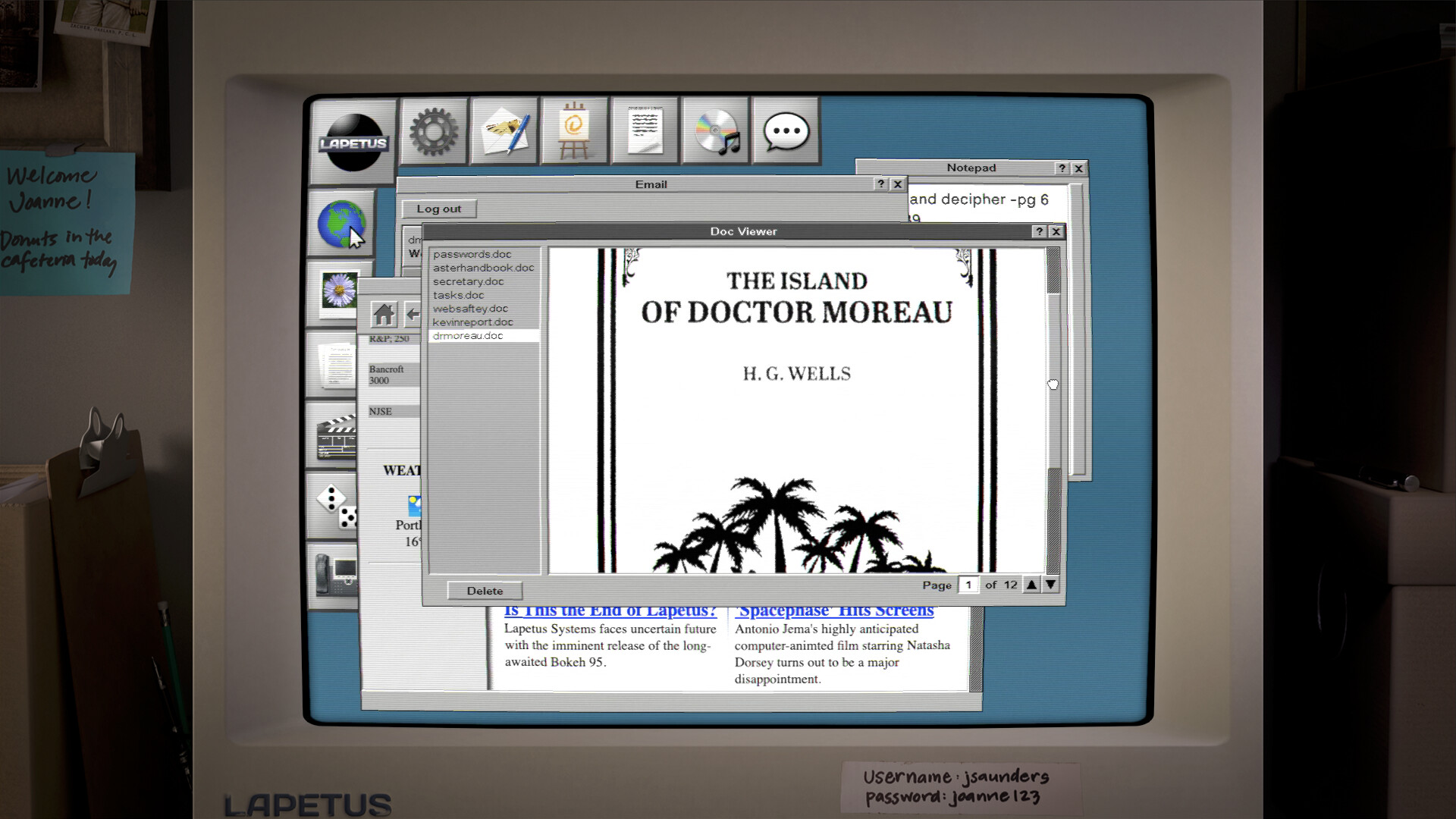This screenshot has width=1456, height=819.
Task: Click the Delete button in Doc Viewer
Action: (x=485, y=590)
